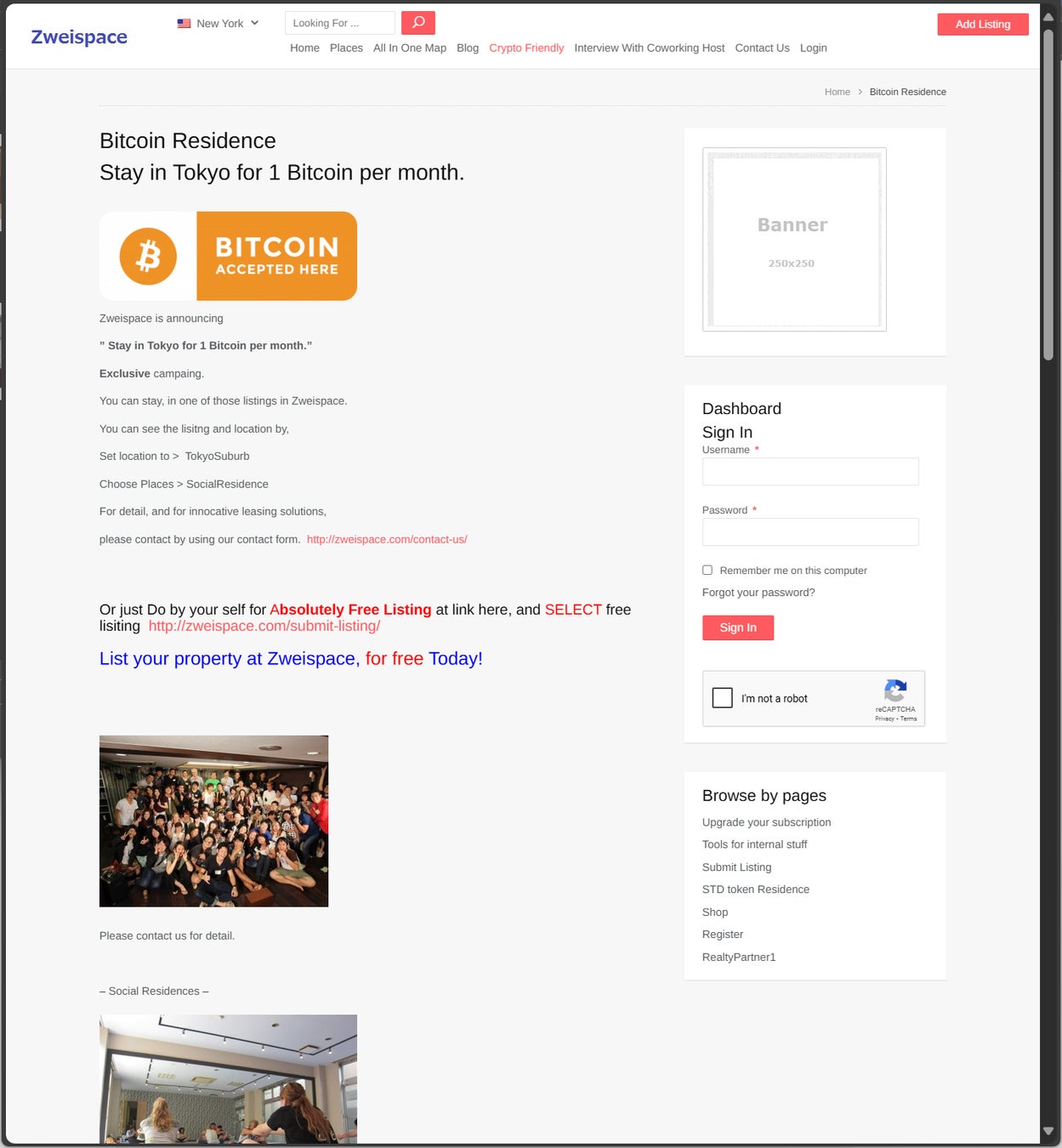Click the scrollbar up arrow
This screenshot has height=1148, width=1062.
tap(1048, 16)
